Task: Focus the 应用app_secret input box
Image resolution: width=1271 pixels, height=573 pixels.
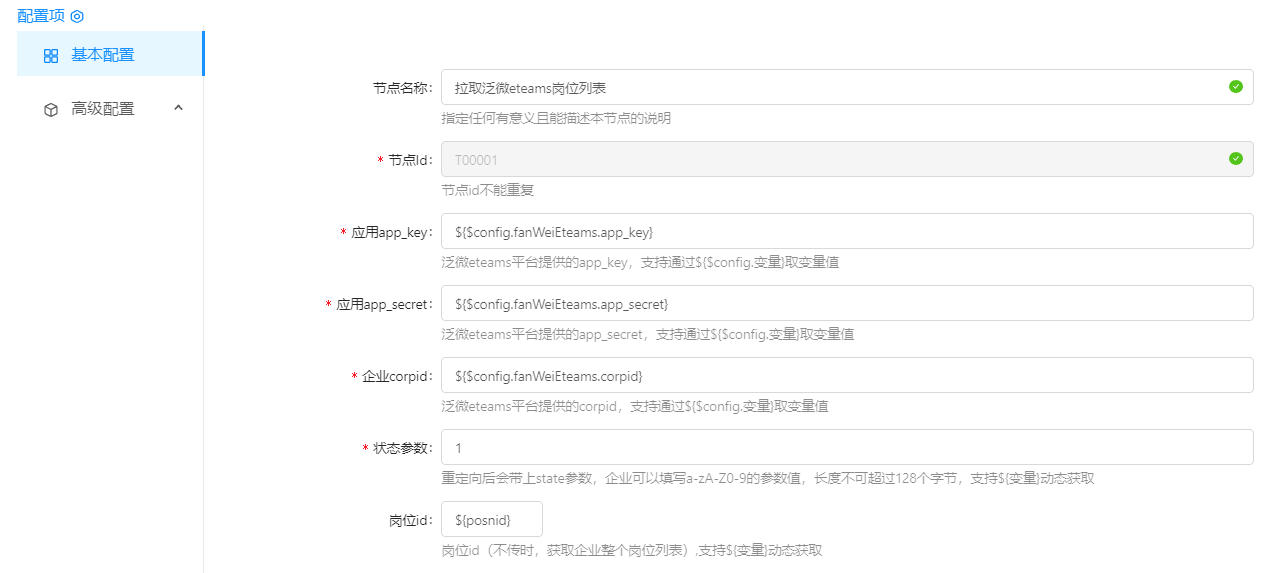Action: coord(846,304)
